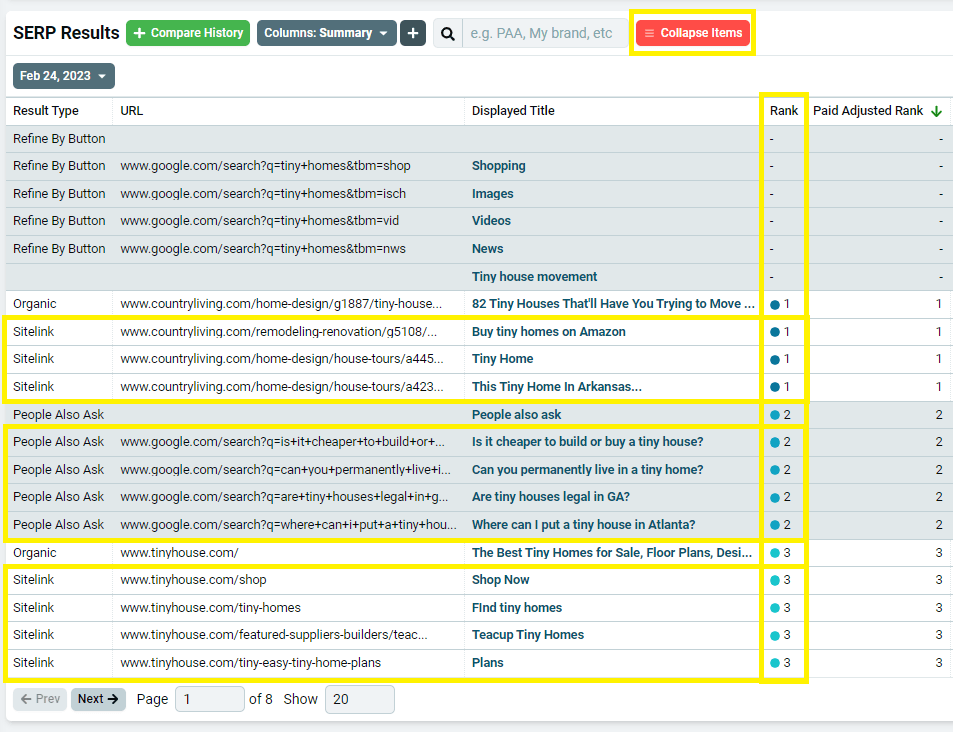The image size is (953, 732).
Task: Click rank dot for Buy tiny homes on Amazon
Action: pyautogui.click(x=775, y=332)
